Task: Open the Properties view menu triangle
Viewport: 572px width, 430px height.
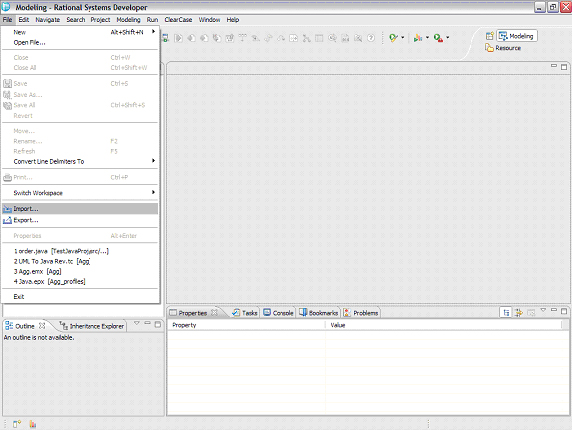Action: pos(543,310)
